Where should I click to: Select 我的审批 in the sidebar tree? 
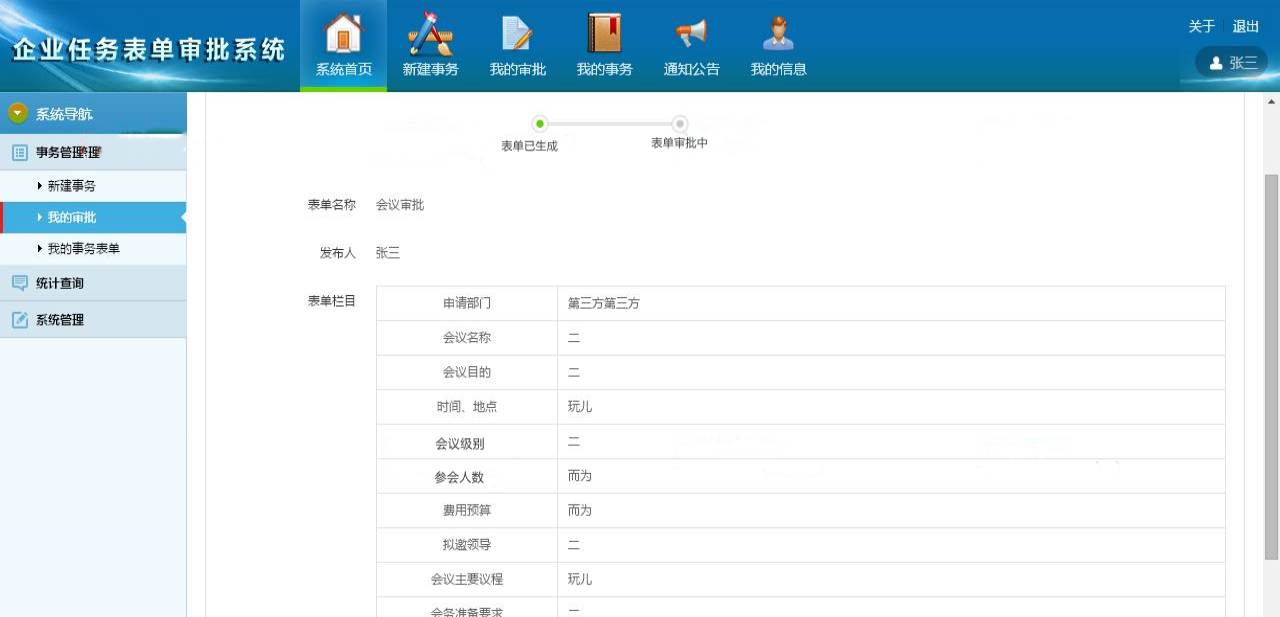pos(71,217)
